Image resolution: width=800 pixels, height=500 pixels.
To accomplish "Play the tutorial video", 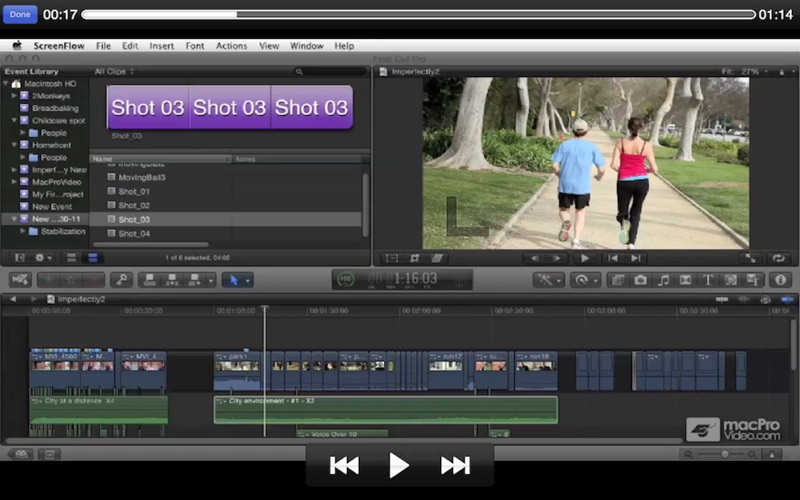I will click(398, 465).
